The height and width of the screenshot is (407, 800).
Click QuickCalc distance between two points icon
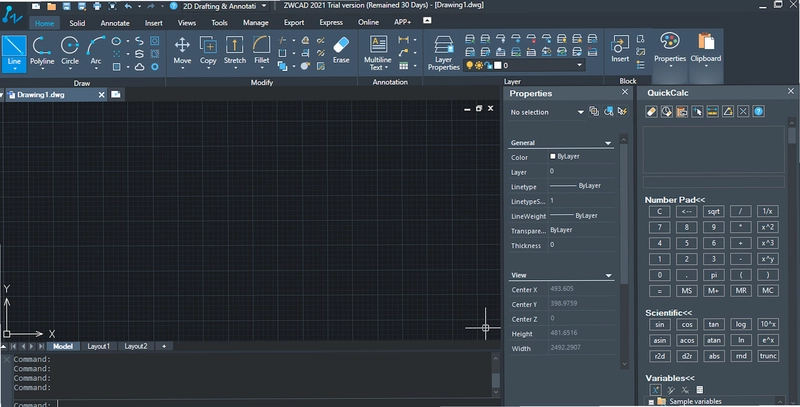[712, 112]
